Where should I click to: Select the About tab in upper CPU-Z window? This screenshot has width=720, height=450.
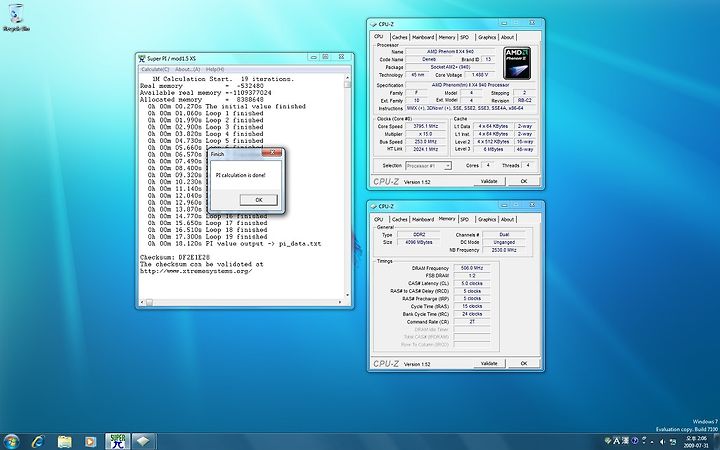pyautogui.click(x=507, y=37)
